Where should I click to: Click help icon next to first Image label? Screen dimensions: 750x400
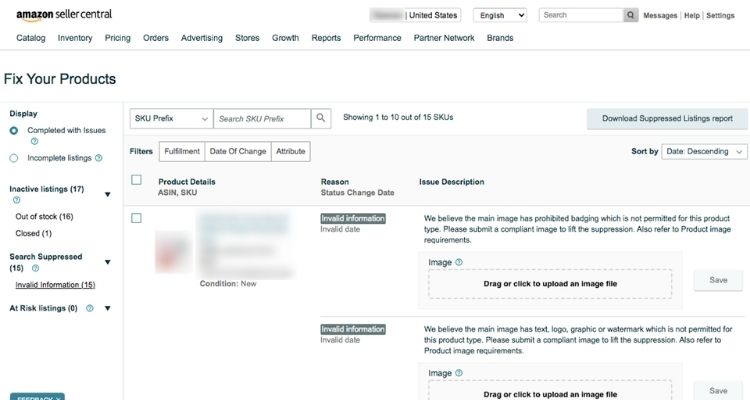[x=459, y=262]
